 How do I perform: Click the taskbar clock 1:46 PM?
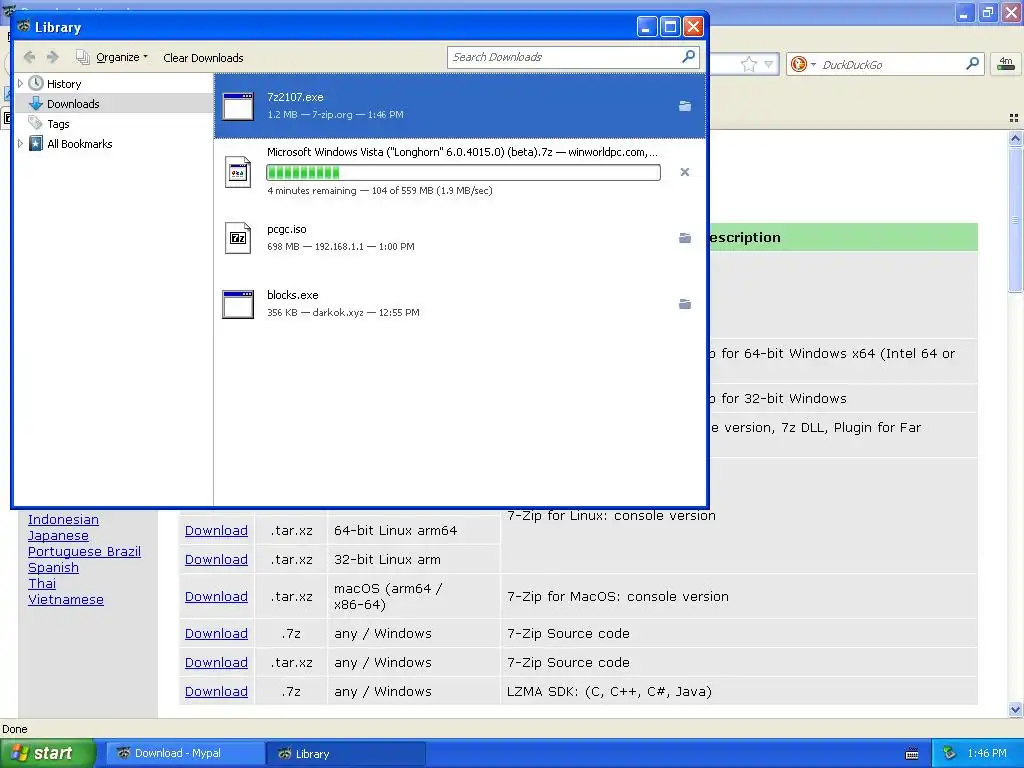(x=987, y=753)
